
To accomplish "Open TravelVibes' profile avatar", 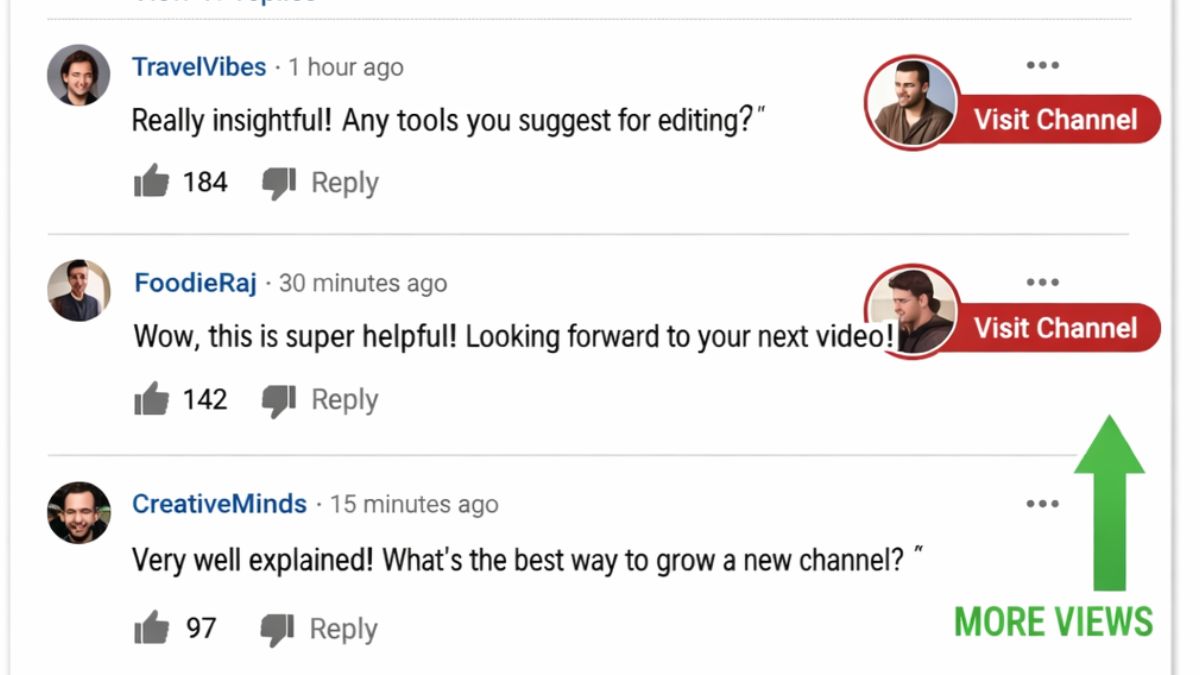I will (x=77, y=75).
